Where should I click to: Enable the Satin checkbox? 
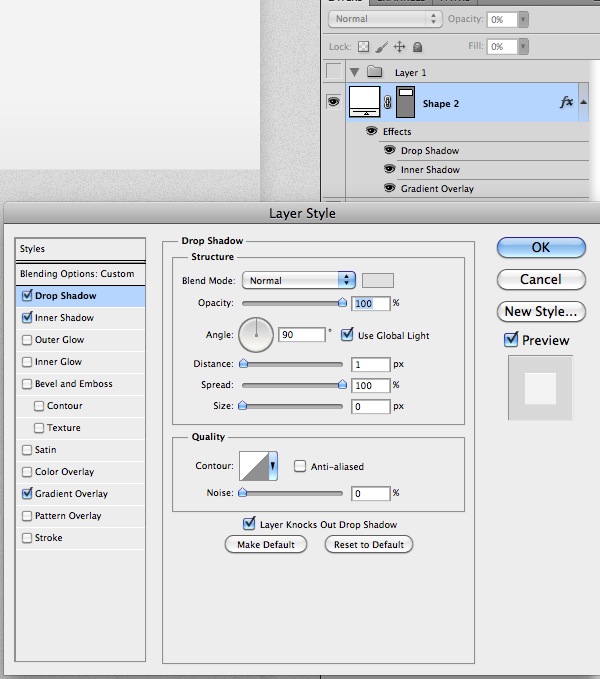(x=27, y=450)
